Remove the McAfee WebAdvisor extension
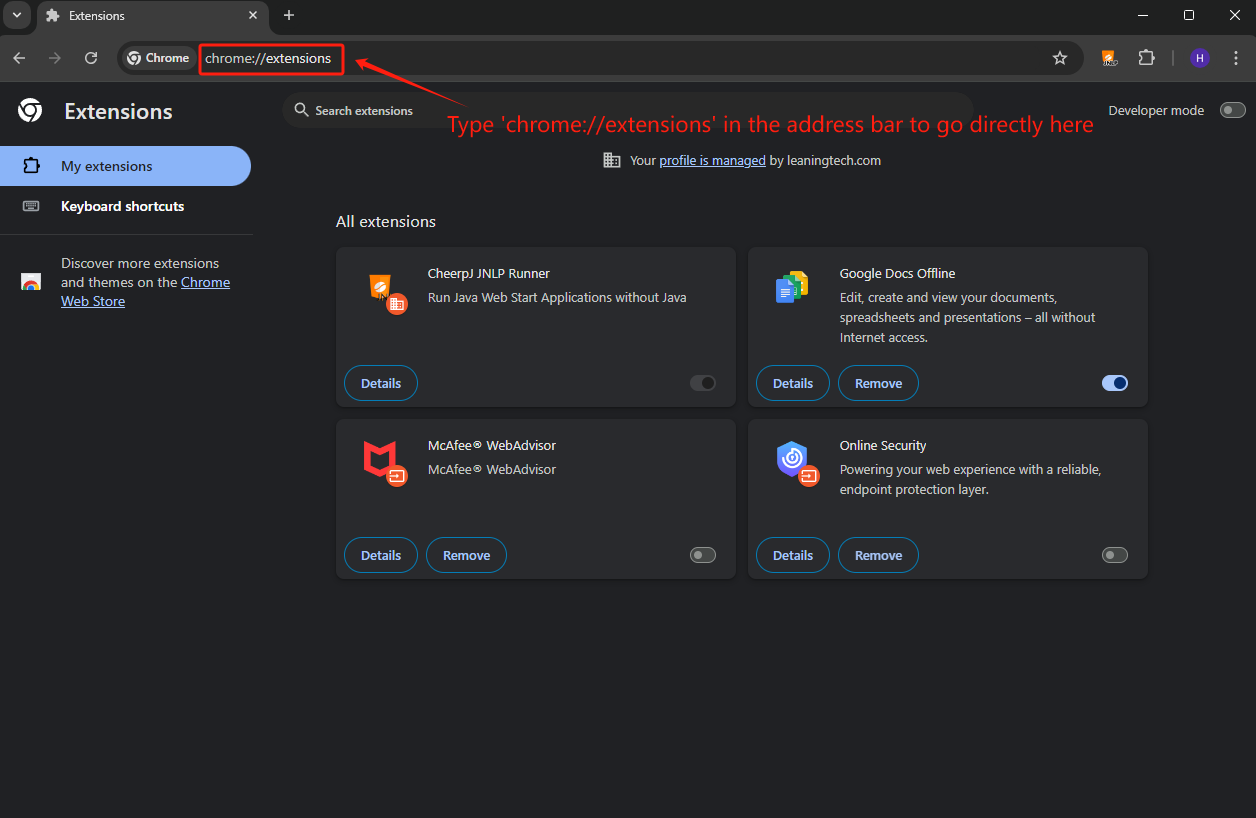1256x818 pixels. [466, 555]
